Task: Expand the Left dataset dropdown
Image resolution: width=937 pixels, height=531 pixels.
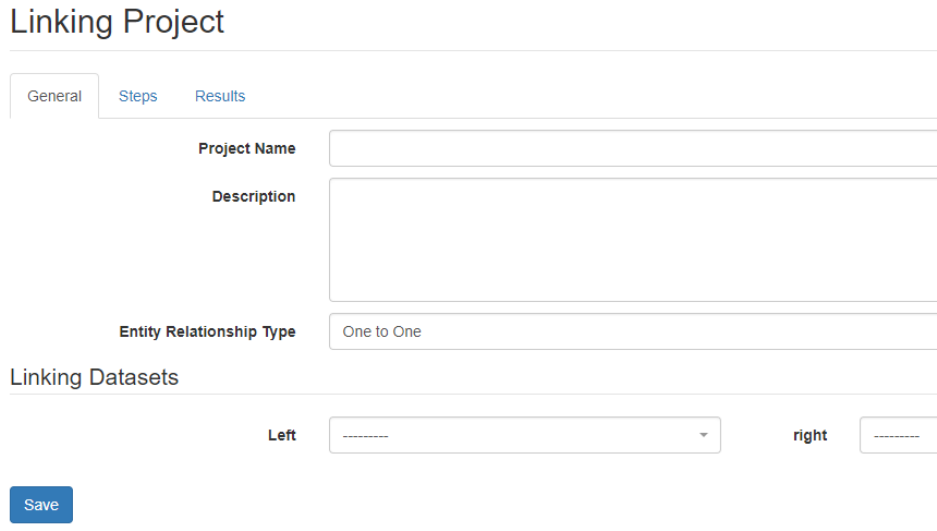Action: [x=524, y=435]
